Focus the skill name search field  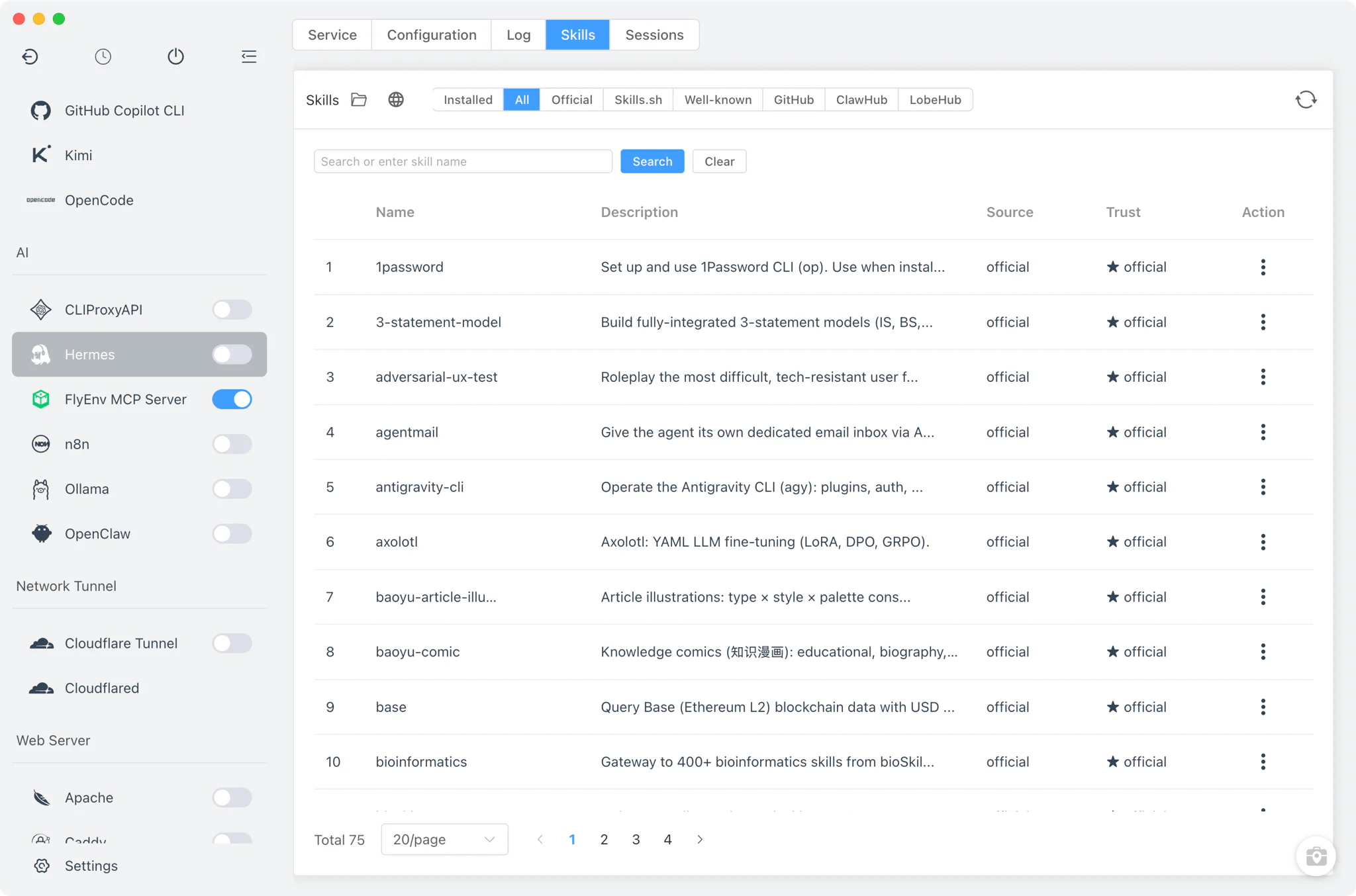tap(463, 161)
